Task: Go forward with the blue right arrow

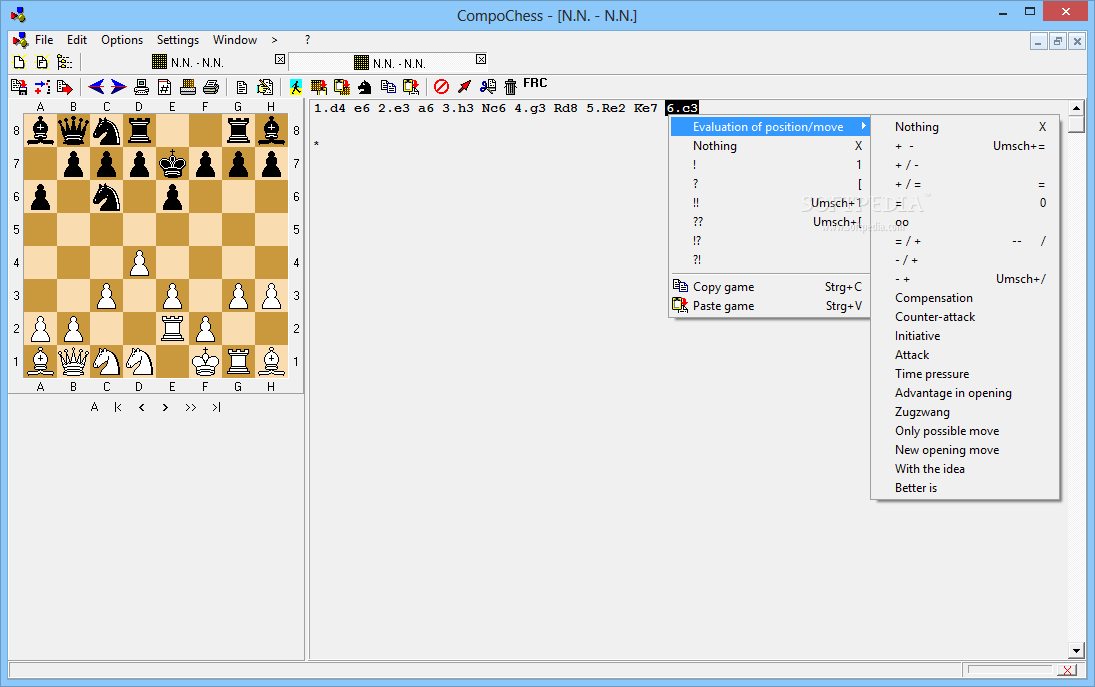Action: pyautogui.click(x=118, y=87)
